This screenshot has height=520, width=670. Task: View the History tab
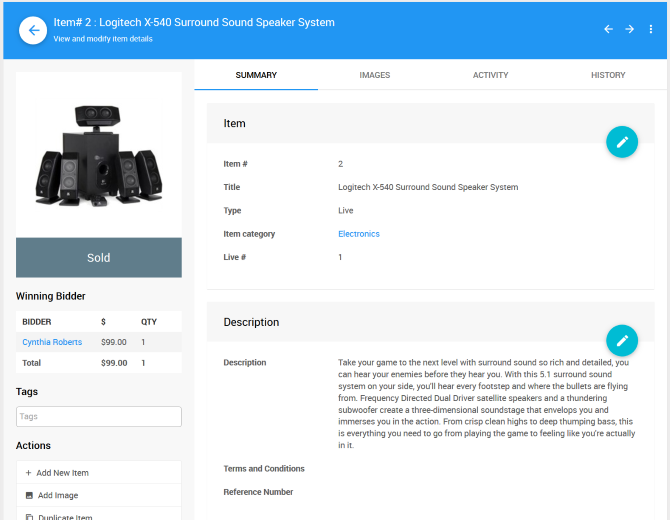pyautogui.click(x=608, y=75)
